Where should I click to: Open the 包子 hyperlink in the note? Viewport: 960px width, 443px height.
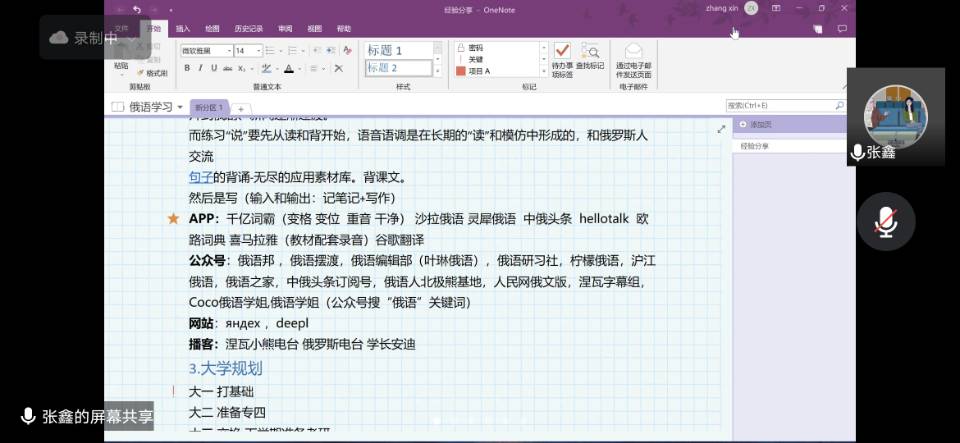click(200, 177)
